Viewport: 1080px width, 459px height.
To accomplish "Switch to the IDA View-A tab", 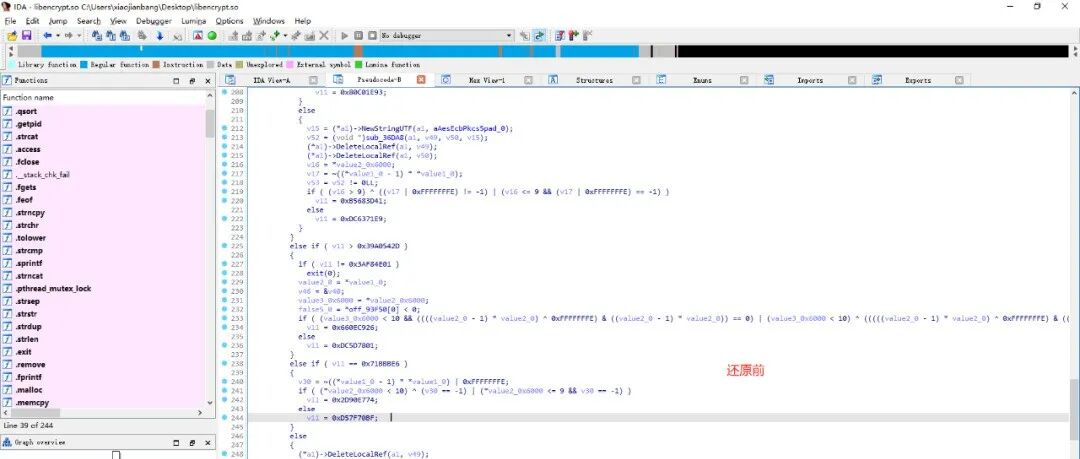I will click(x=272, y=80).
